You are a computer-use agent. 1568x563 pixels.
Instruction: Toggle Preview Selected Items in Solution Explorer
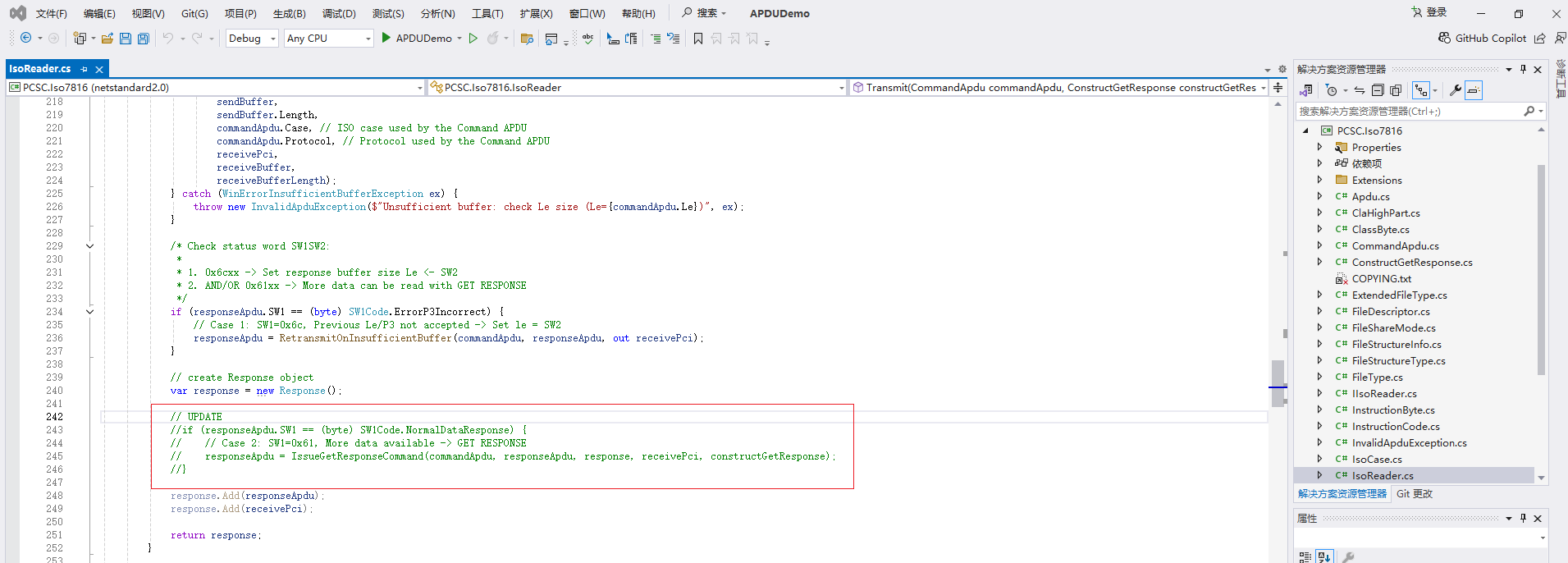click(1474, 90)
